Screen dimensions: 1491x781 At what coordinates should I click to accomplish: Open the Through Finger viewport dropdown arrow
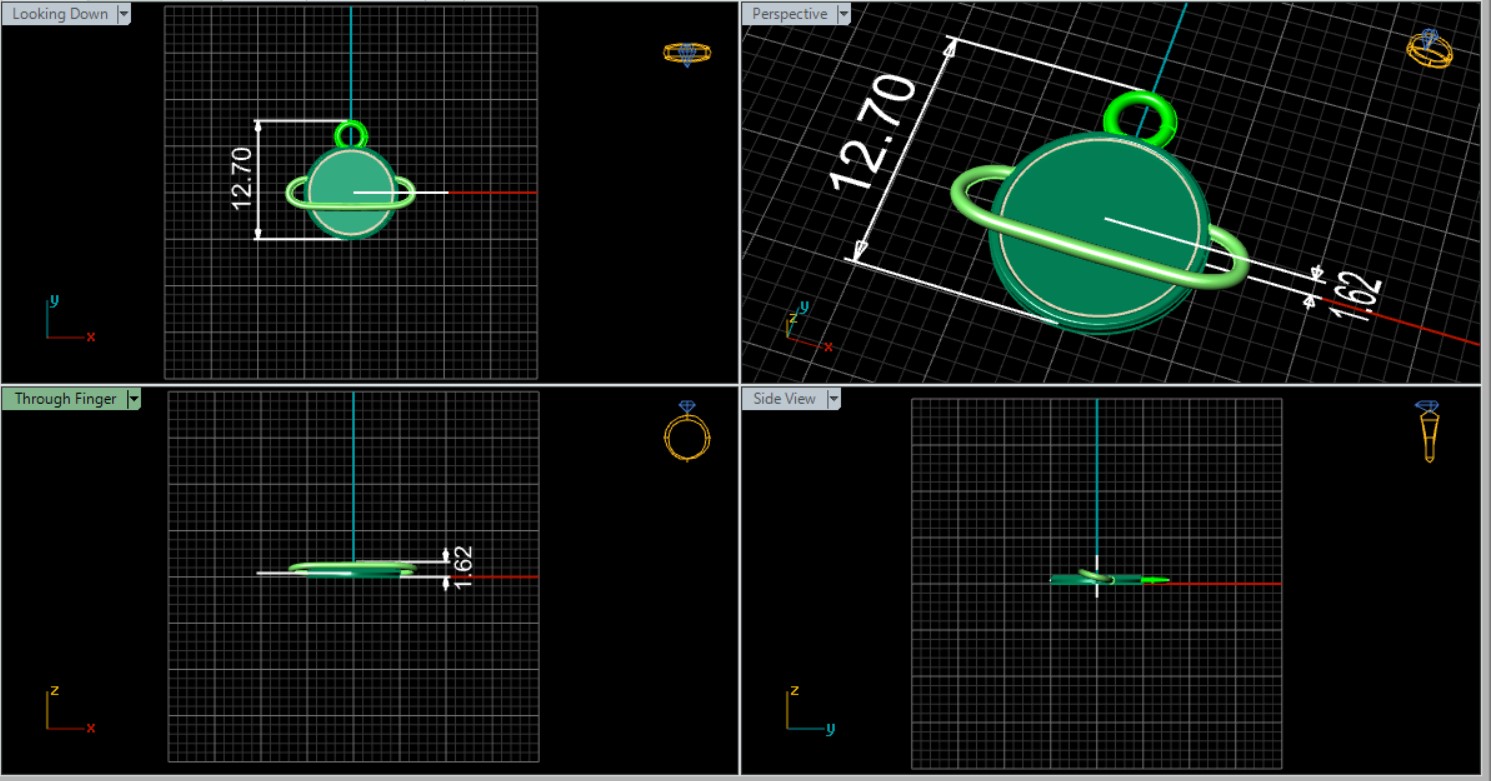pyautogui.click(x=133, y=399)
